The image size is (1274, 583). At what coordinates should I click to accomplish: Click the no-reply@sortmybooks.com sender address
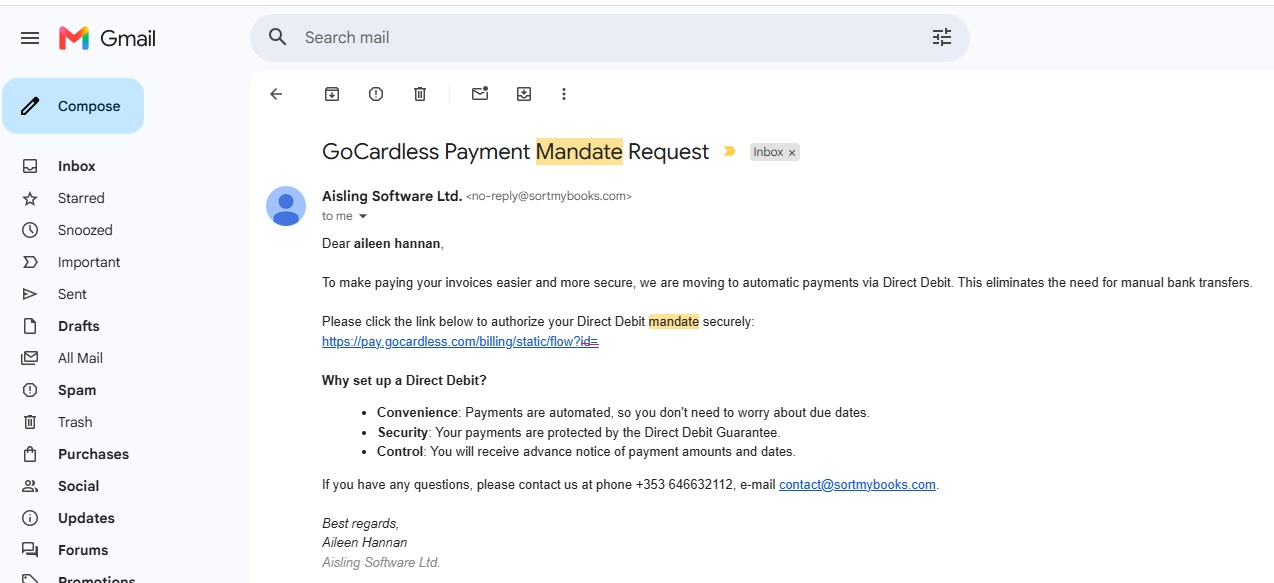(x=549, y=197)
